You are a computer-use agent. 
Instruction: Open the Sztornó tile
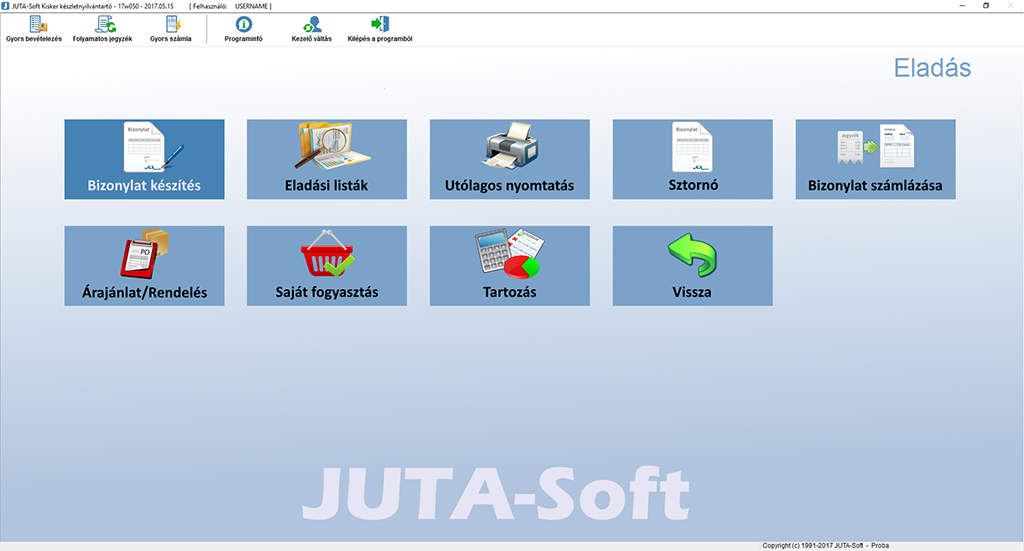(692, 159)
